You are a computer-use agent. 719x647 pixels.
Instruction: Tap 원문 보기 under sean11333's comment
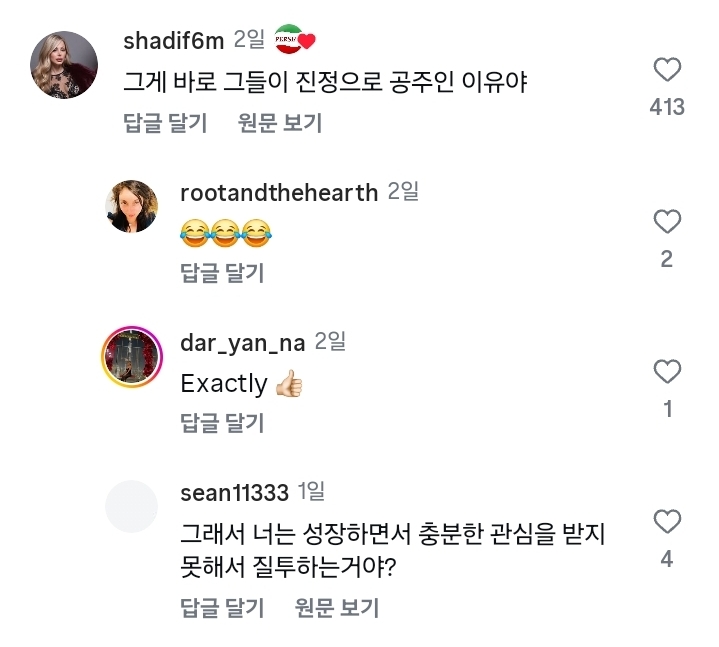click(x=337, y=607)
